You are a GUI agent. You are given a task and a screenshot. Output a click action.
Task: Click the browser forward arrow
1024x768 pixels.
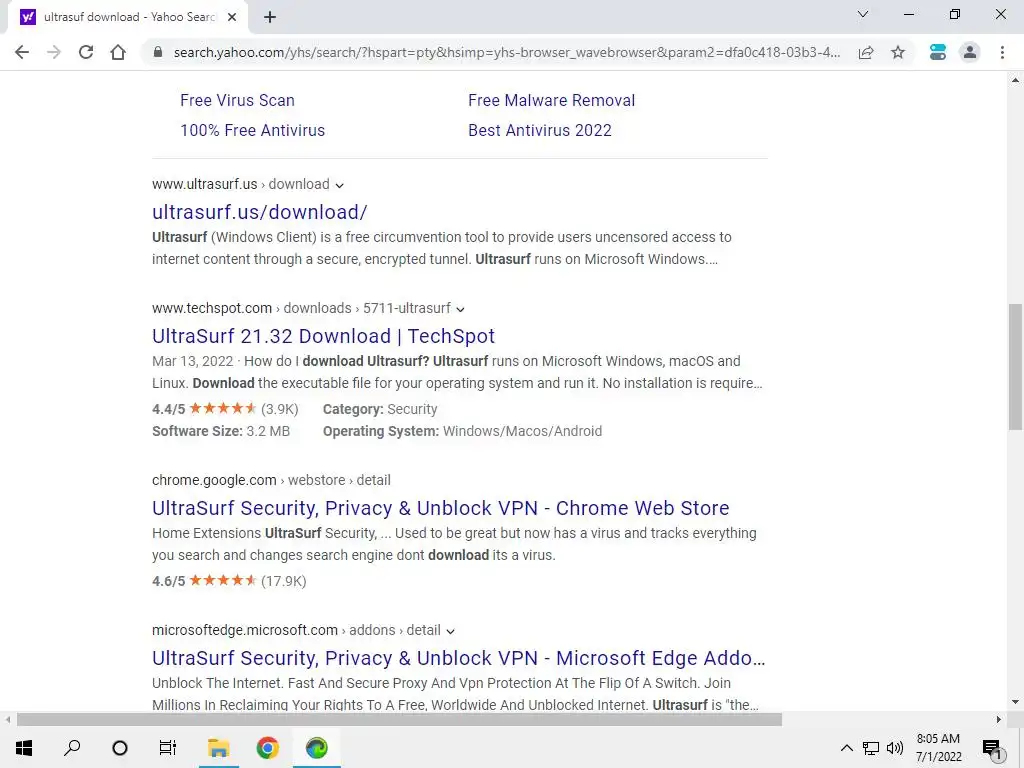click(x=54, y=52)
